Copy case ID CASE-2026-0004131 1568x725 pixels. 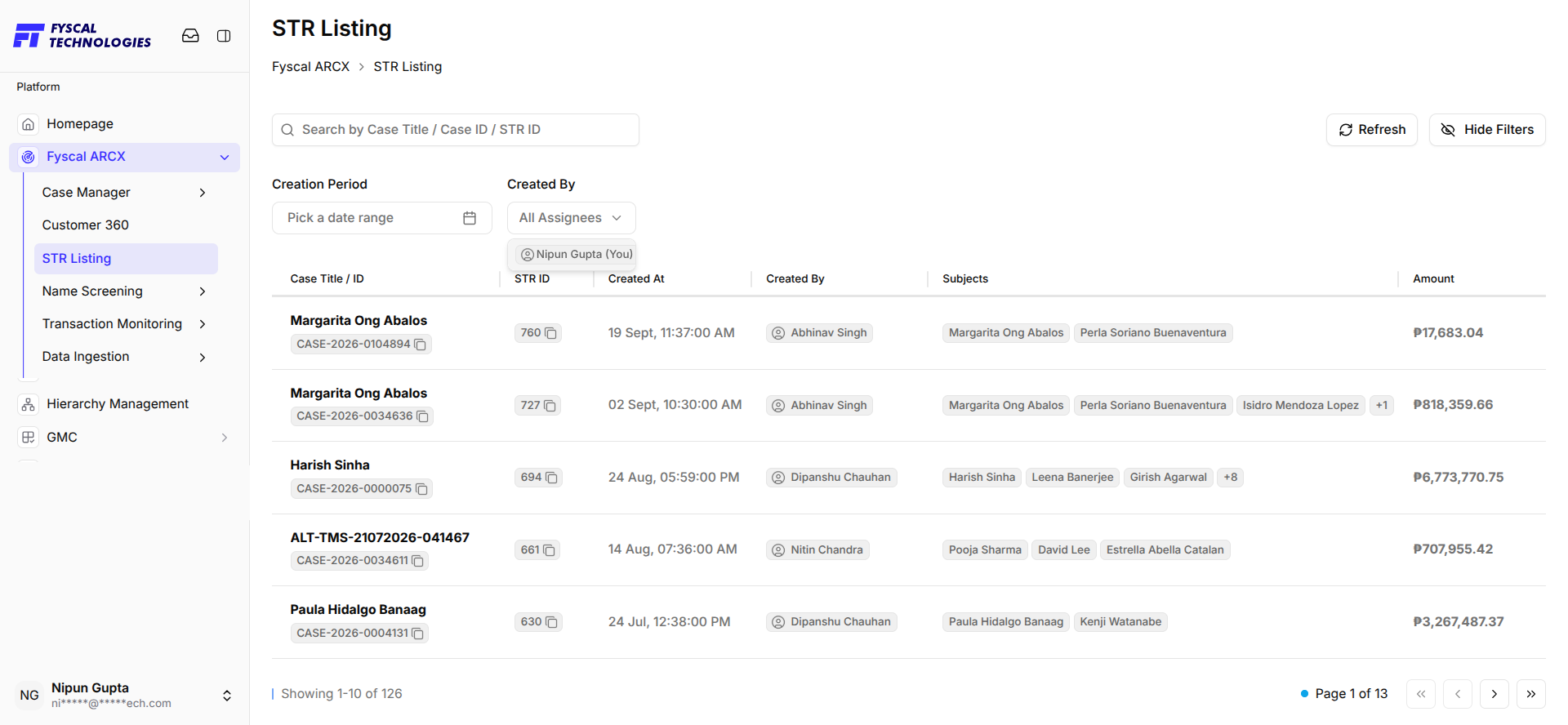[x=418, y=634]
